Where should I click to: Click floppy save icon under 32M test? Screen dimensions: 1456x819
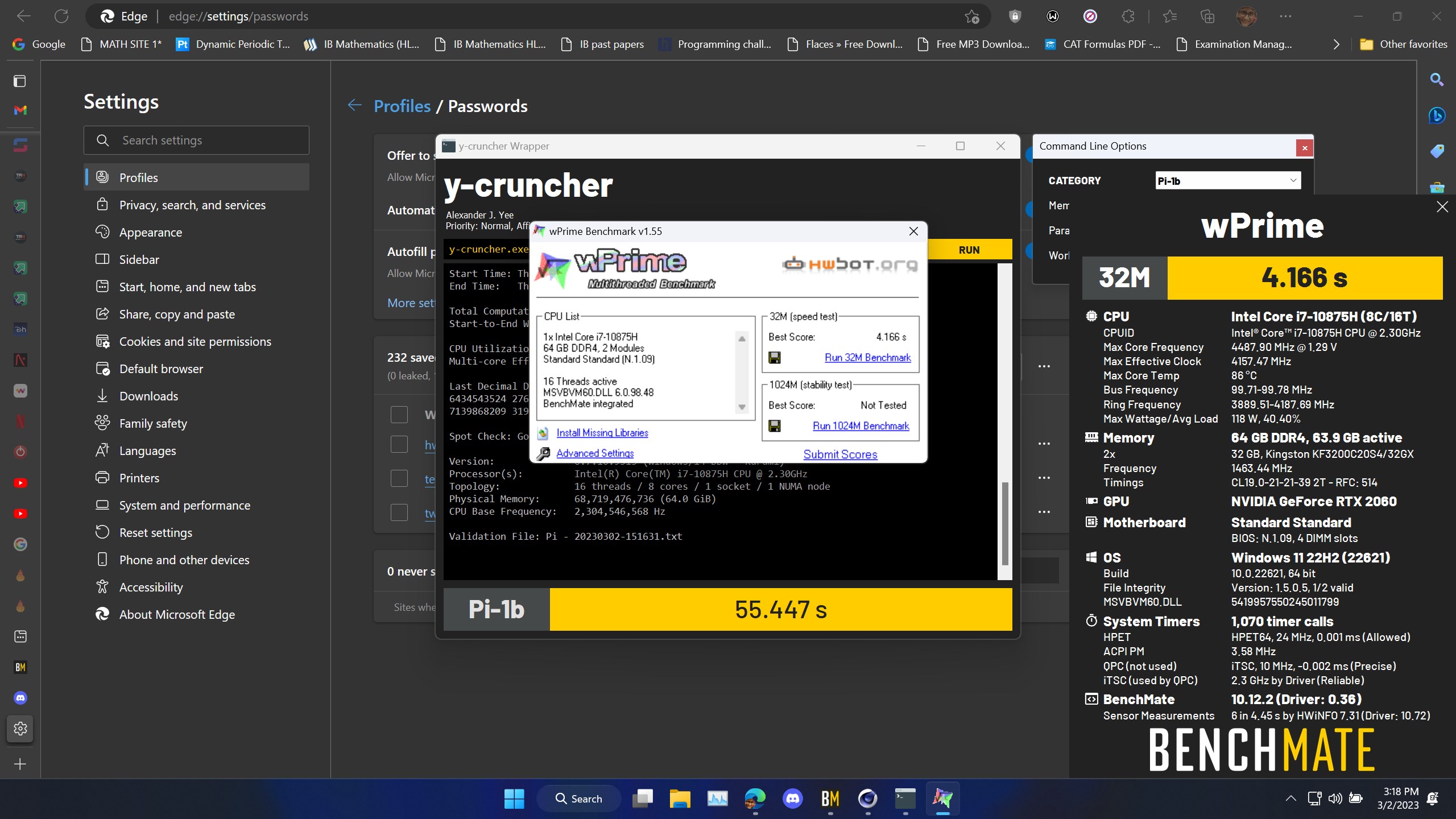pyautogui.click(x=775, y=358)
